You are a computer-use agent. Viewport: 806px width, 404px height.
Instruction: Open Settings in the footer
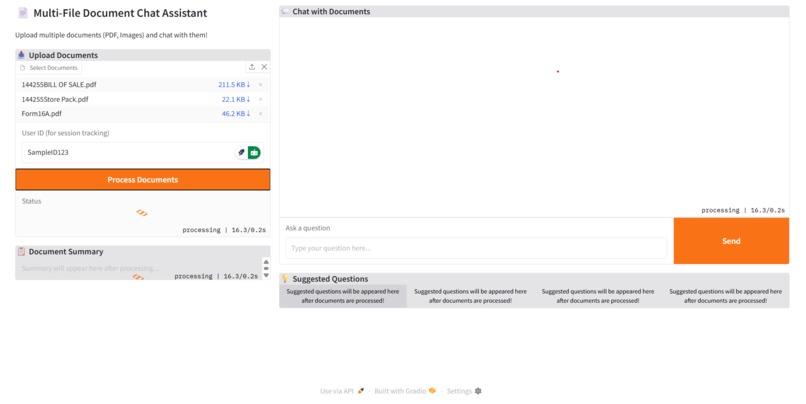[464, 391]
